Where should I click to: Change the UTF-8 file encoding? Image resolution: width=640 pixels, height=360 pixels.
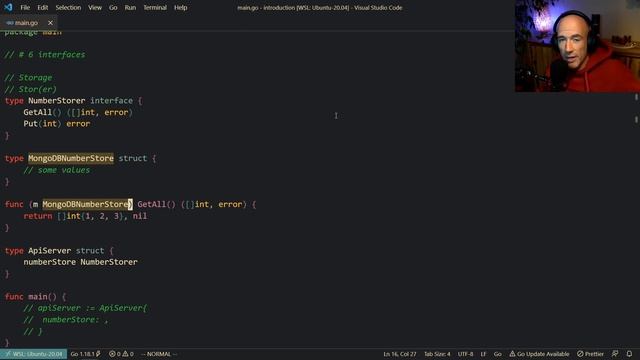pos(465,354)
